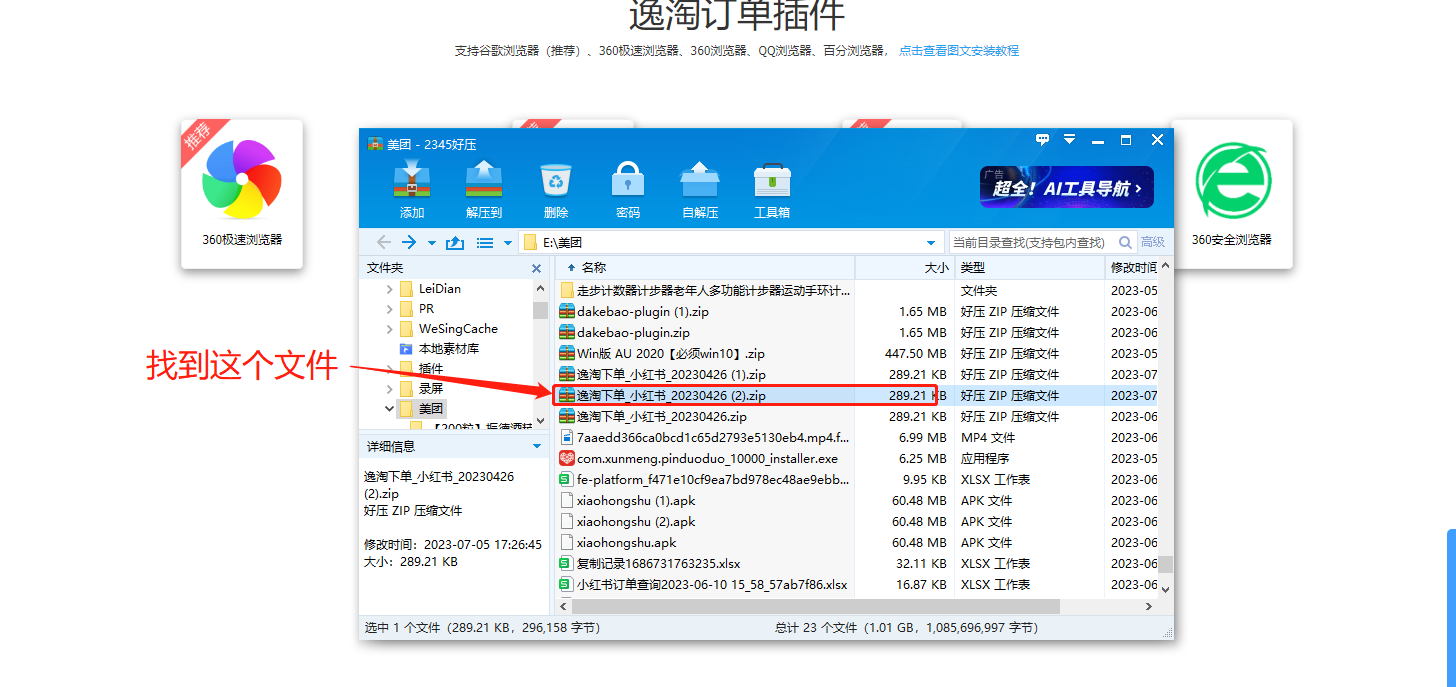The image size is (1456, 687).
Task: Collapse the 详细信息 panel arrow
Action: [x=537, y=447]
